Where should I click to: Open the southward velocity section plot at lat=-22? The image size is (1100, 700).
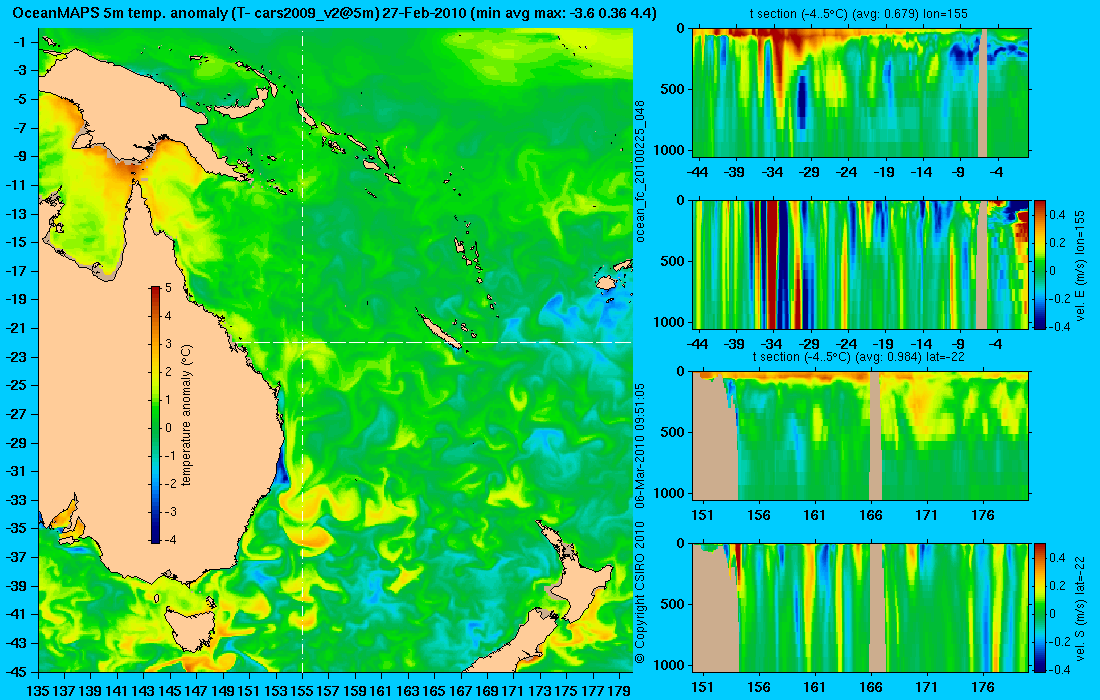860,607
